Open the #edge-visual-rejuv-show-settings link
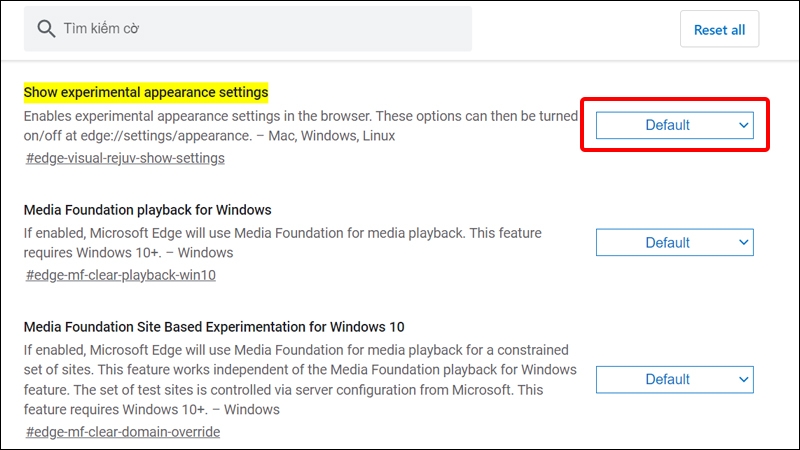 [125, 158]
